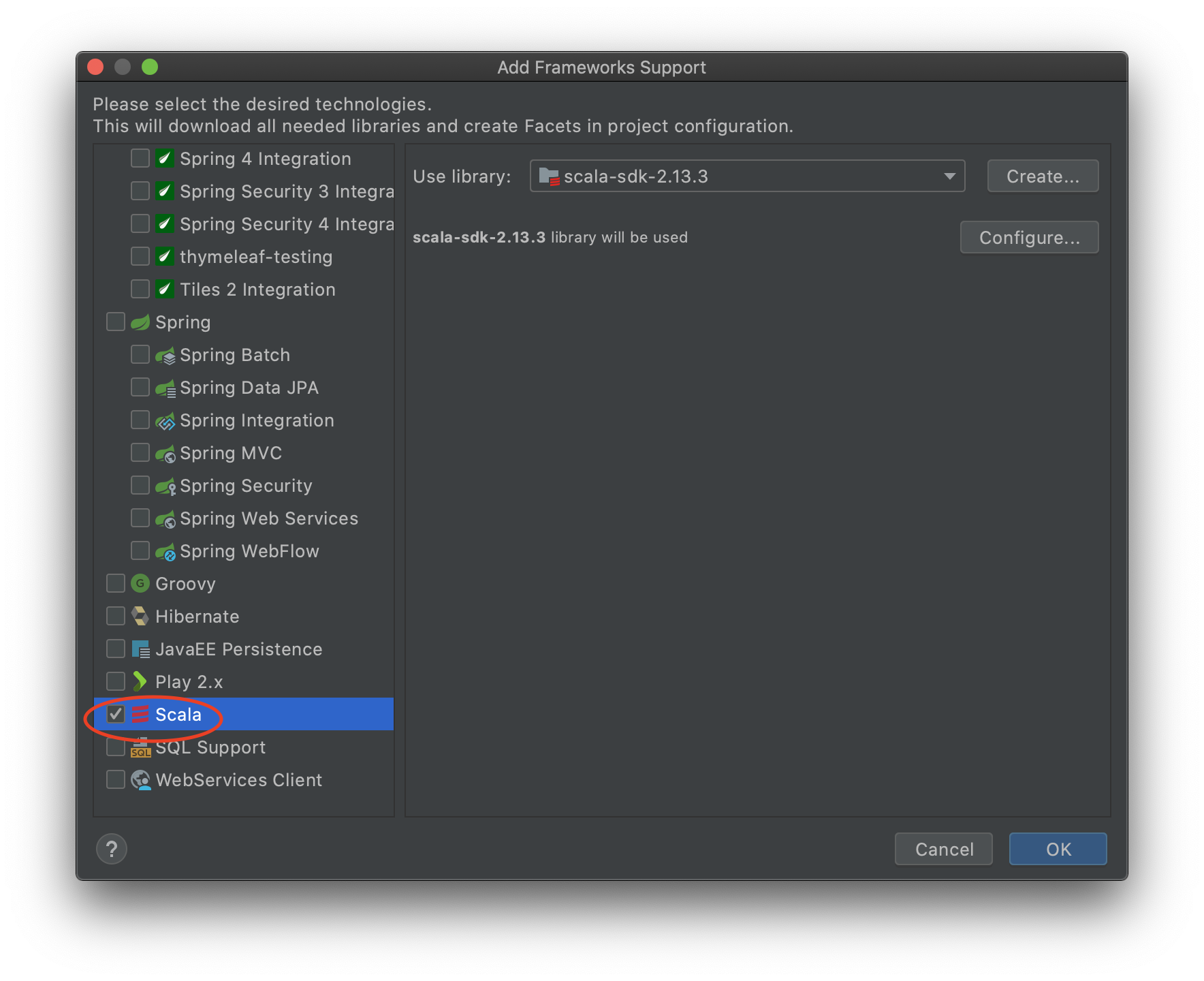Tick the Tiles 2 Integration checkbox
Viewport: 1204px width, 981px height.
[x=140, y=289]
